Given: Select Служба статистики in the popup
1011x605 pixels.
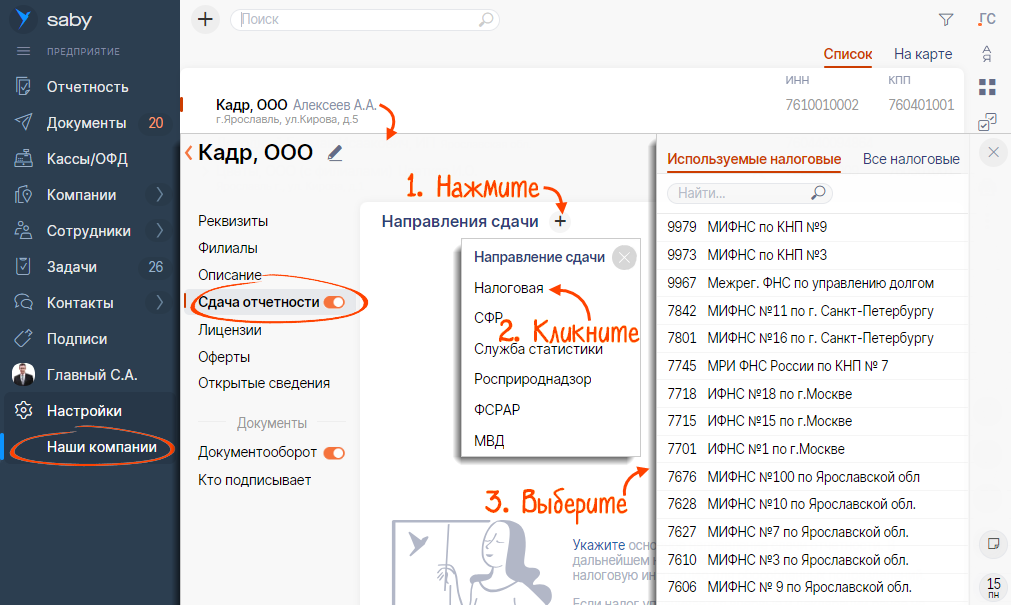Looking at the screenshot, I should pos(538,349).
